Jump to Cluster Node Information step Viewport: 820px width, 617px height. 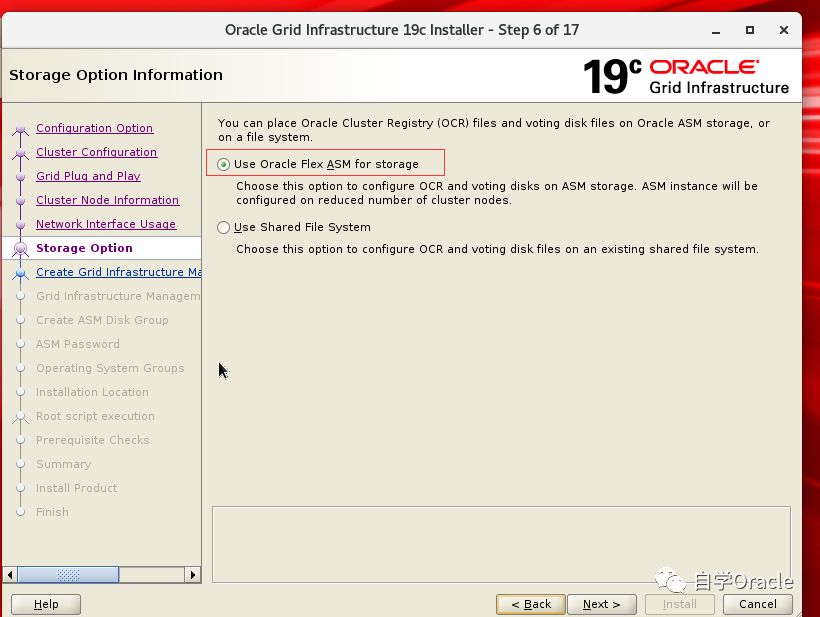pyautogui.click(x=107, y=200)
